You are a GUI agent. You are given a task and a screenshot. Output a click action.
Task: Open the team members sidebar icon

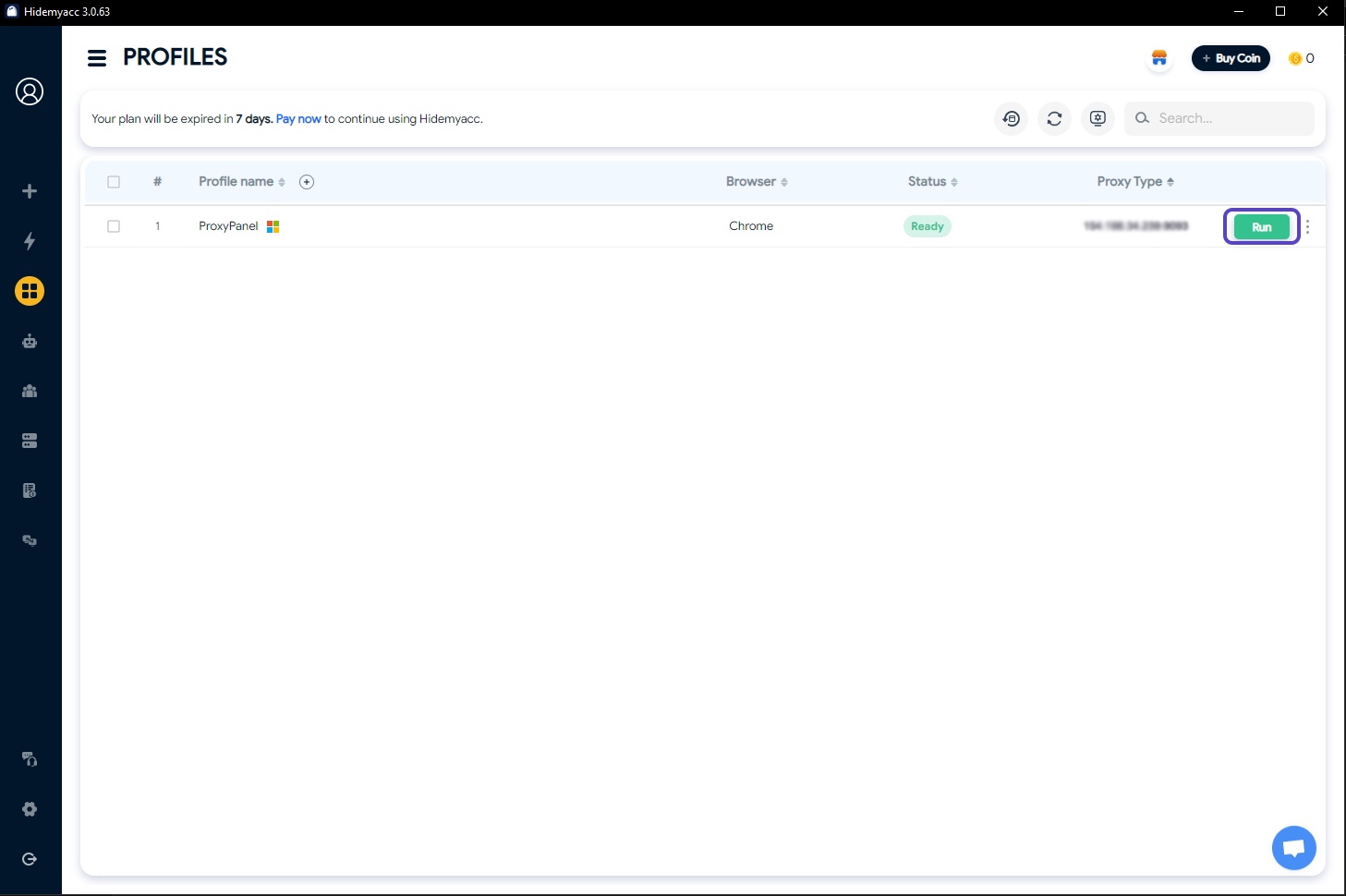[x=30, y=391]
